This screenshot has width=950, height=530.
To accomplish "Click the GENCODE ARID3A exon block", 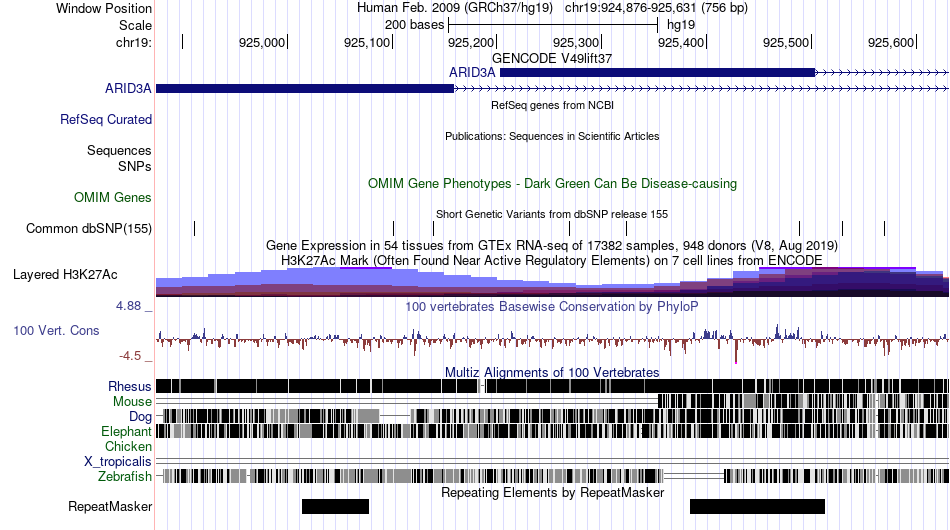I will pyautogui.click(x=657, y=73).
